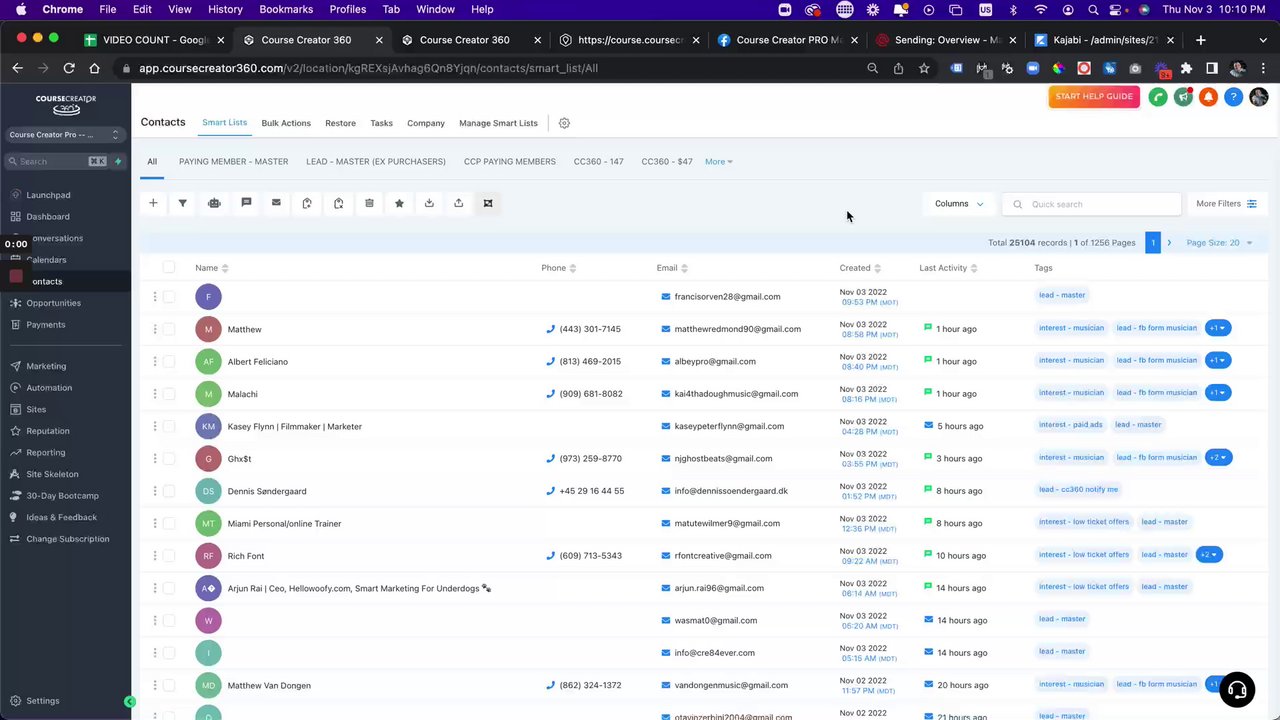Click the sidebar Search box

tap(58, 161)
